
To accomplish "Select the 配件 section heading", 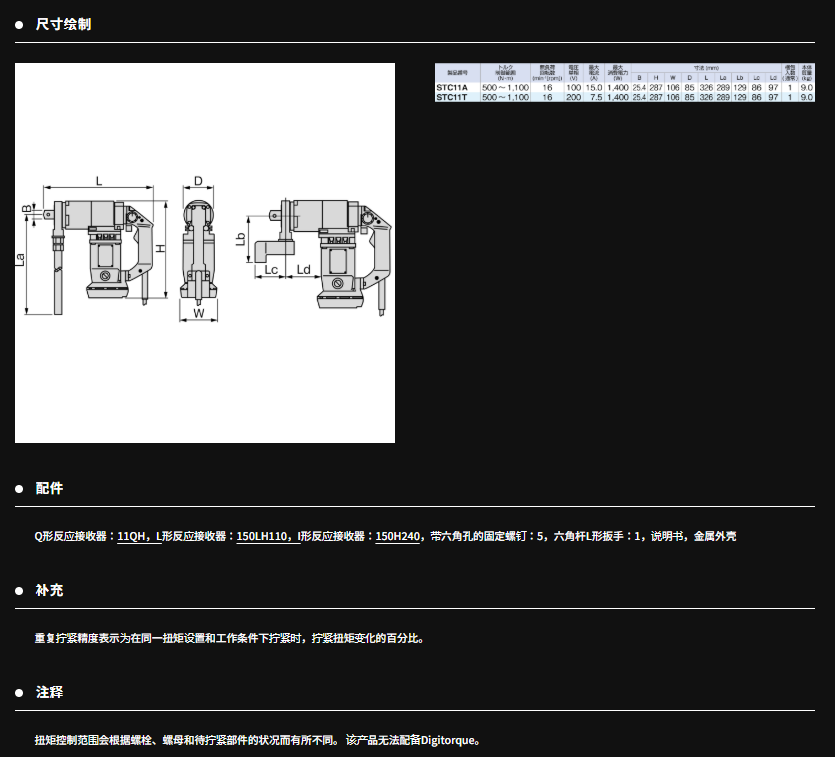I will click(49, 489).
